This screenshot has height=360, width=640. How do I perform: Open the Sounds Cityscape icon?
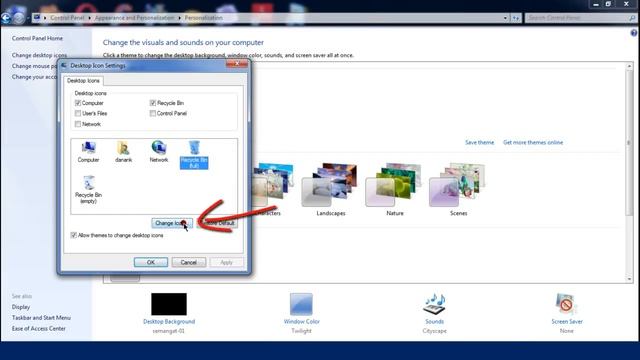tap(434, 304)
